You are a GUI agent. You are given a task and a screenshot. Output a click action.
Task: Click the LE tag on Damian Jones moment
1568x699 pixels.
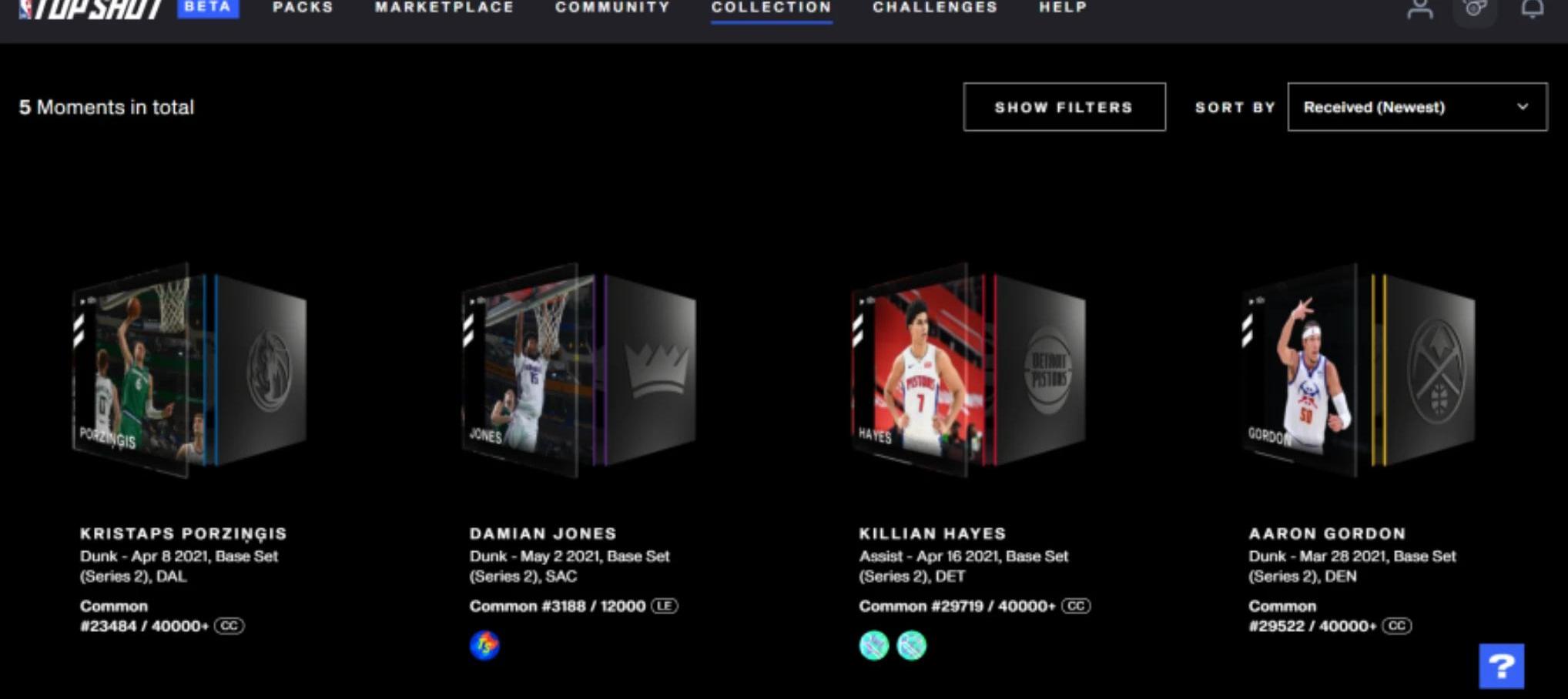point(665,606)
